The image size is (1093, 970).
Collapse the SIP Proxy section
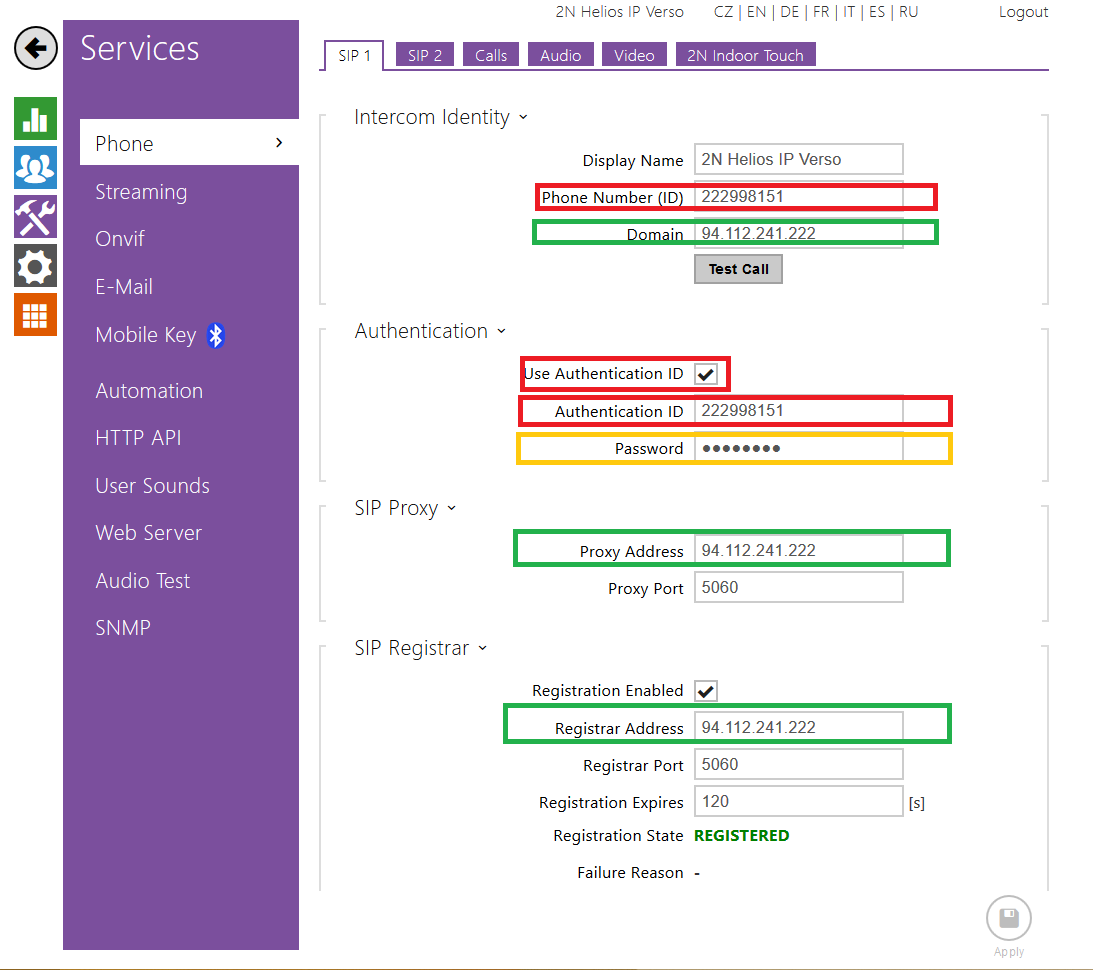point(452,508)
